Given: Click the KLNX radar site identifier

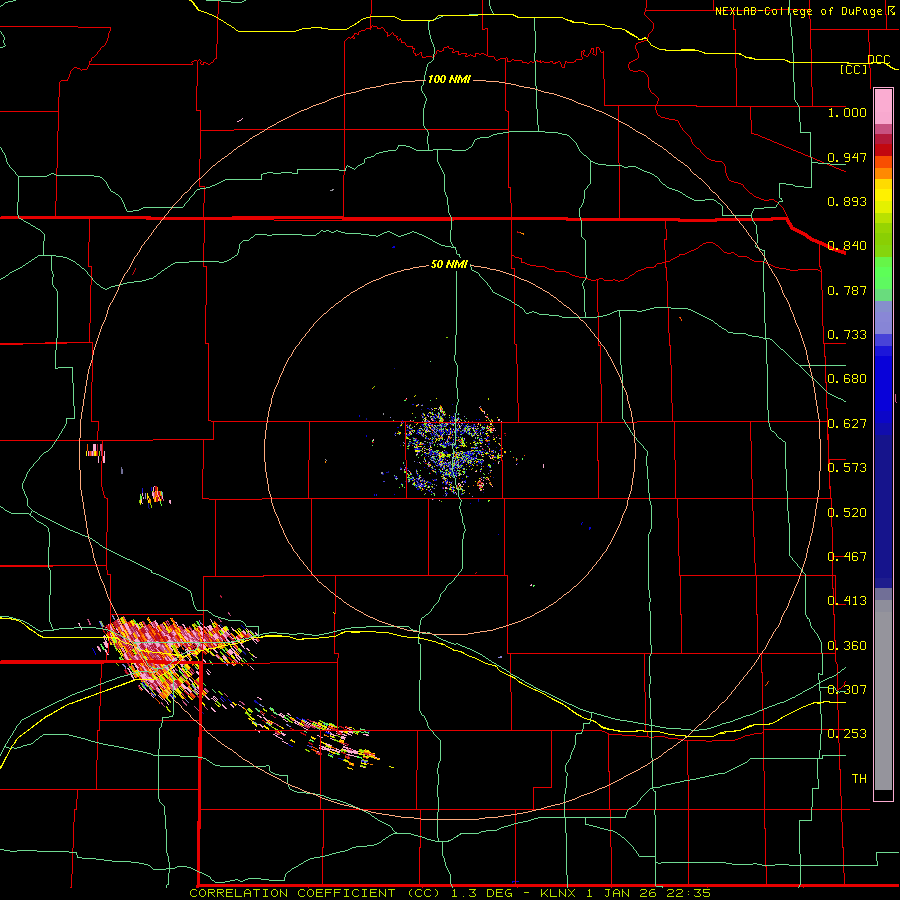Looking at the screenshot, I should [x=558, y=893].
